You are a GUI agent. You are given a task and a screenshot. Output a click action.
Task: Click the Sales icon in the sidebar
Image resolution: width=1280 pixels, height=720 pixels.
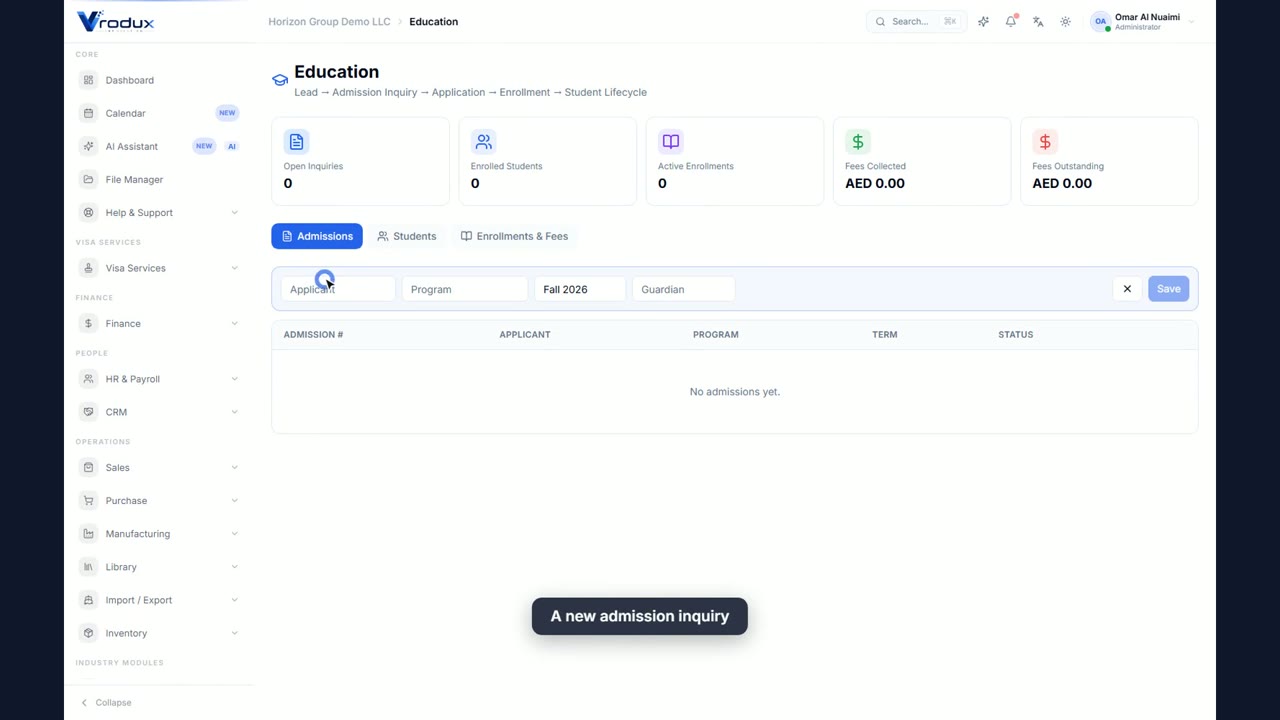[x=88, y=467]
